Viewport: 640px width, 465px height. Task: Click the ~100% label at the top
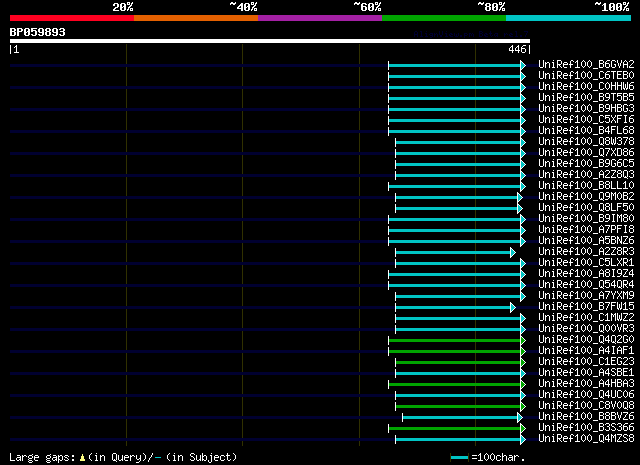(612, 7)
